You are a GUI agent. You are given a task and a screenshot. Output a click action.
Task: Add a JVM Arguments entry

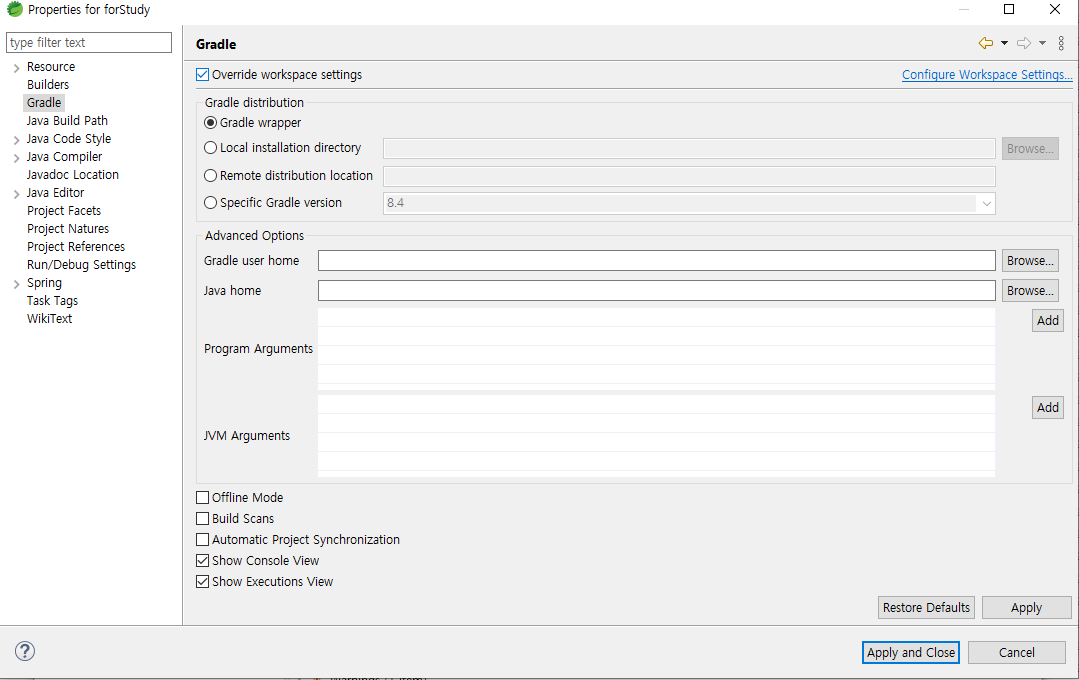[1047, 407]
